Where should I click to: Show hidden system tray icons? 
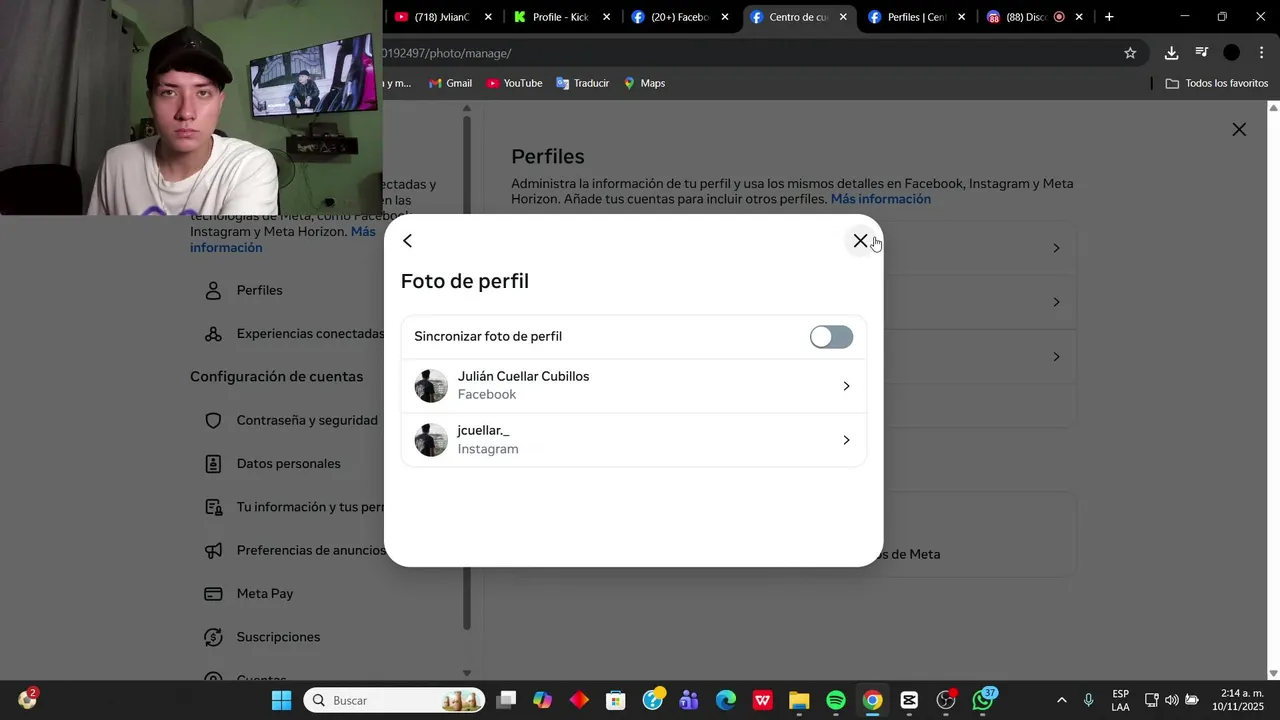coord(1061,700)
